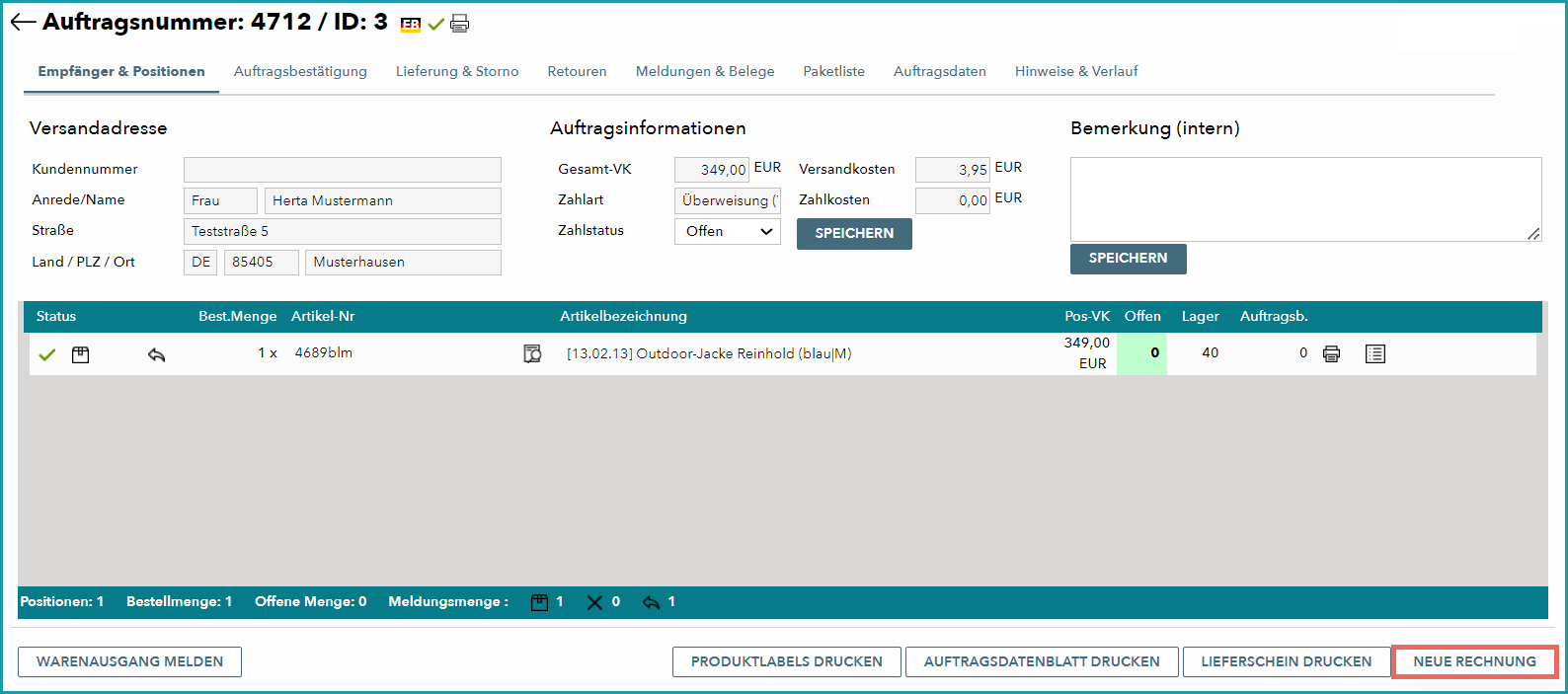Click NEUE RECHNUNG button
This screenshot has width=1568, height=694.
[1474, 661]
